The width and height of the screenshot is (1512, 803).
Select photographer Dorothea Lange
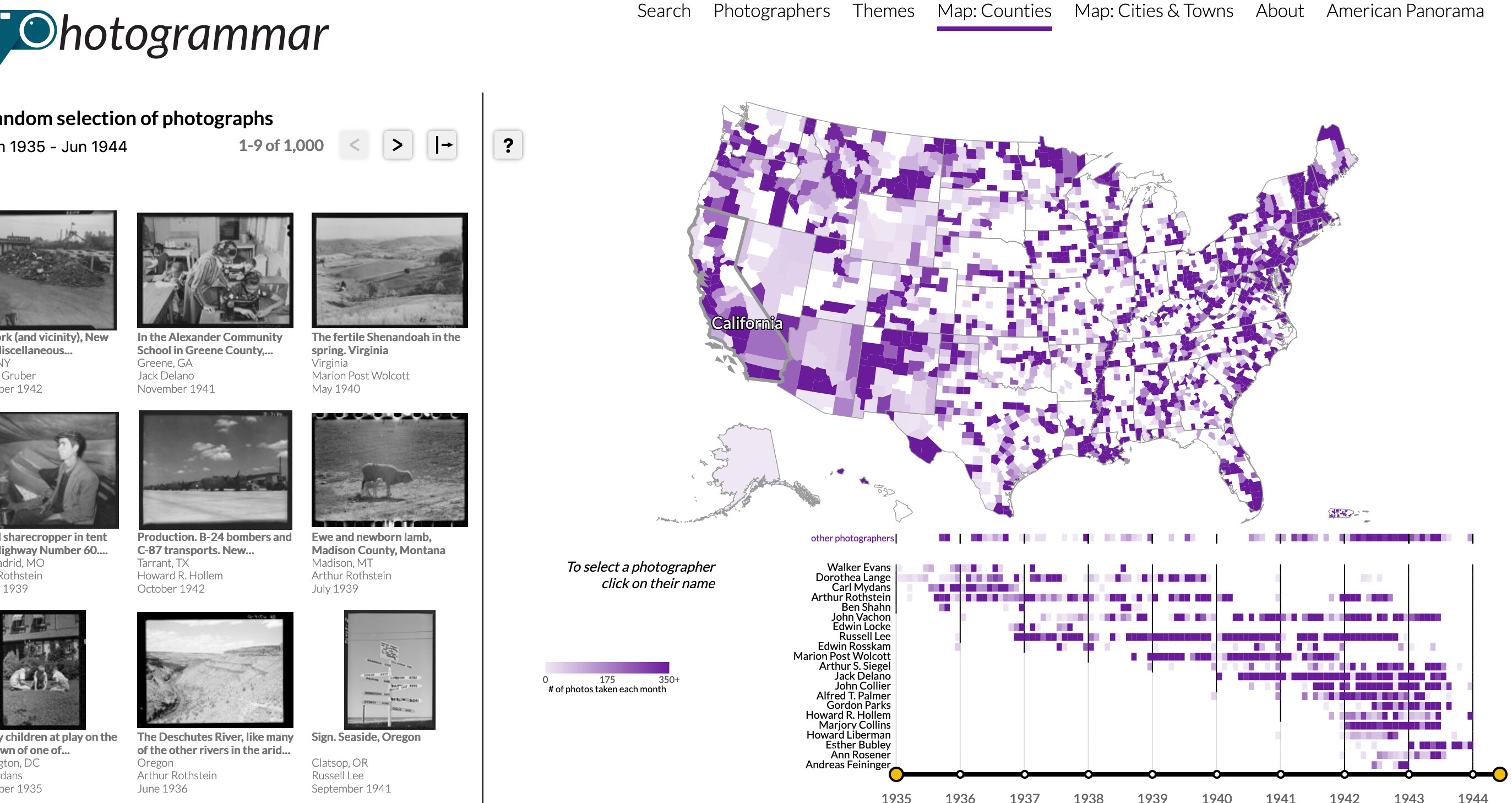[853, 577]
